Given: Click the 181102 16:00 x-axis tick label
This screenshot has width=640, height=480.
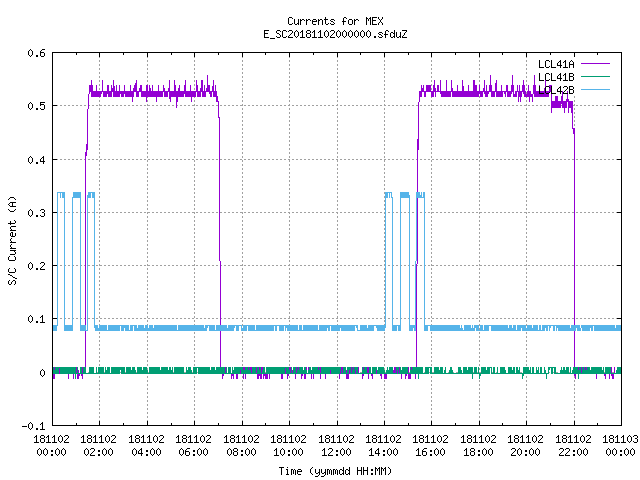Looking at the screenshot, I should coord(431,446).
